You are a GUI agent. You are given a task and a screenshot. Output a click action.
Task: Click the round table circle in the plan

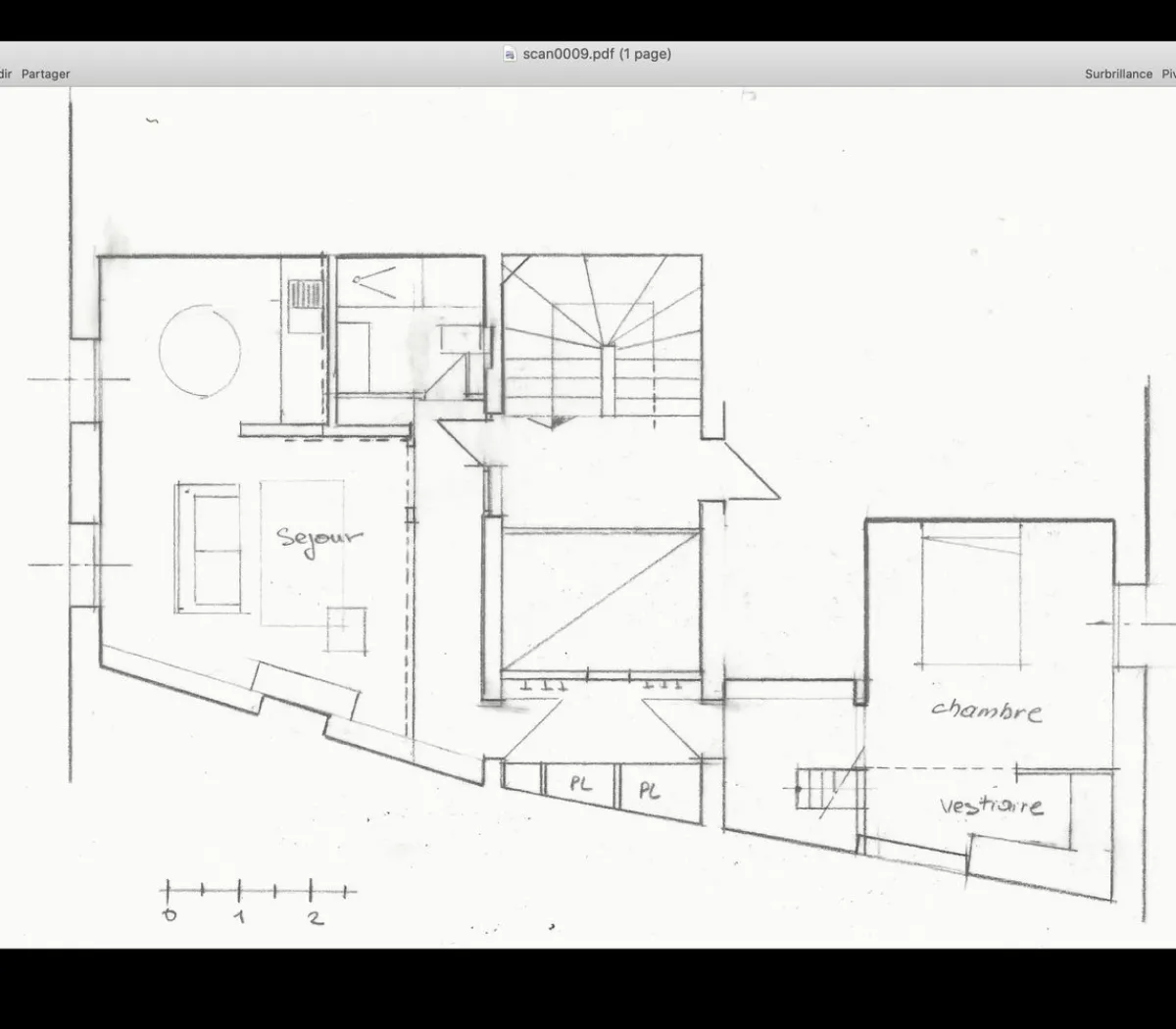click(x=200, y=350)
